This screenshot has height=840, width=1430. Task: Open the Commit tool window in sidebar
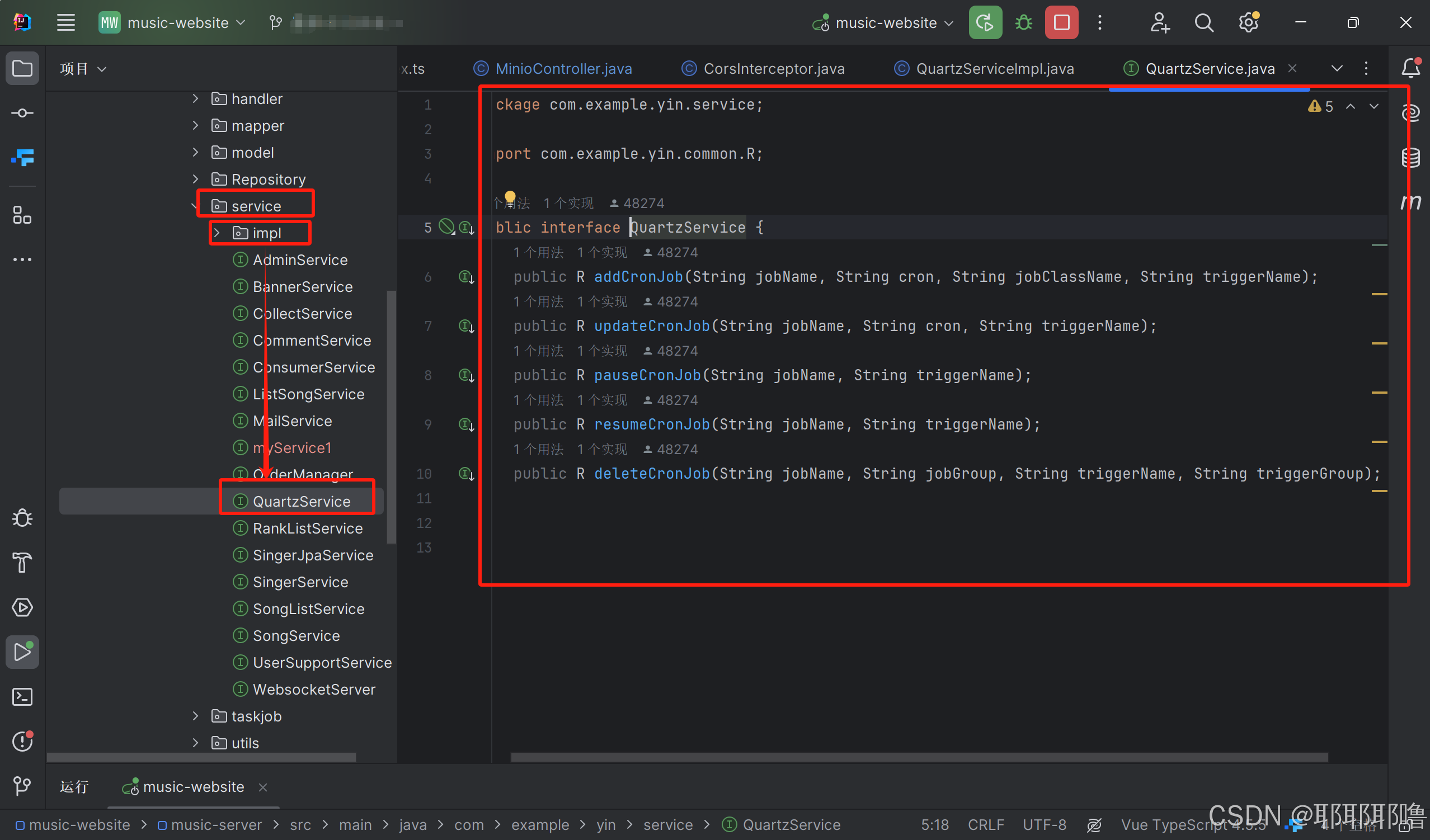pos(22,113)
